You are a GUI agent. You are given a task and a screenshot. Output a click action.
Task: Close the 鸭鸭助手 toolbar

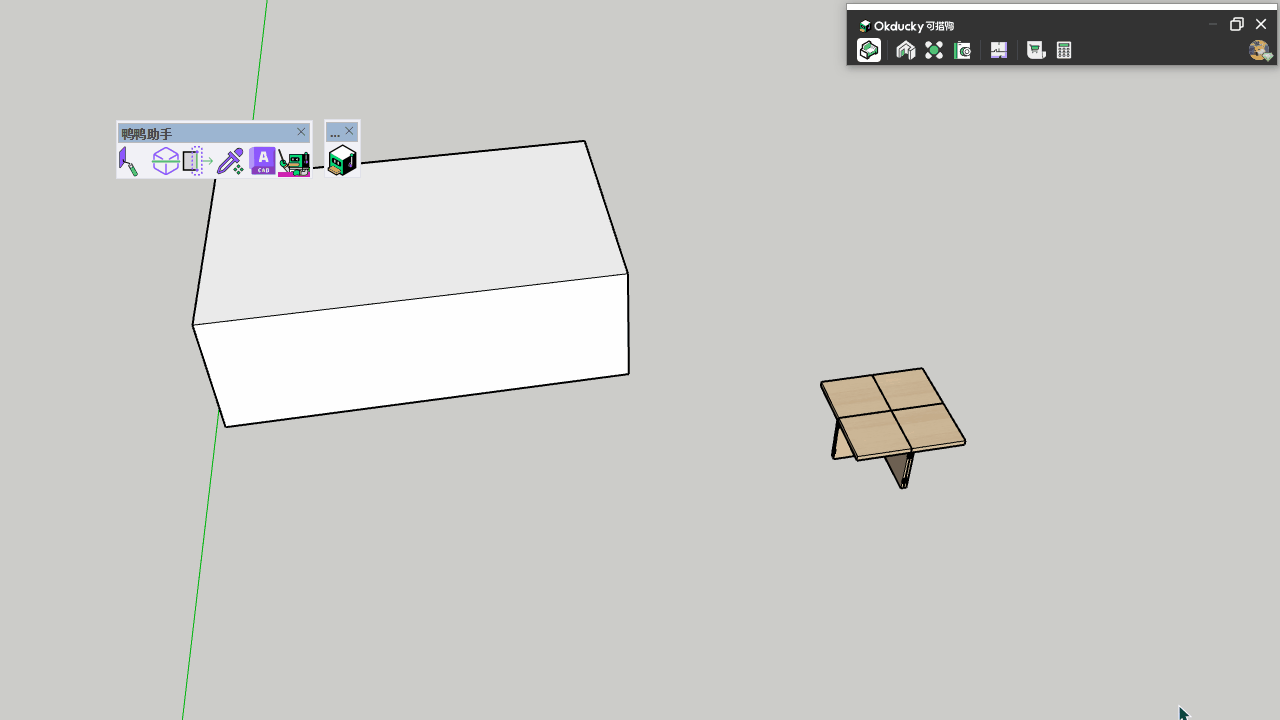click(301, 132)
